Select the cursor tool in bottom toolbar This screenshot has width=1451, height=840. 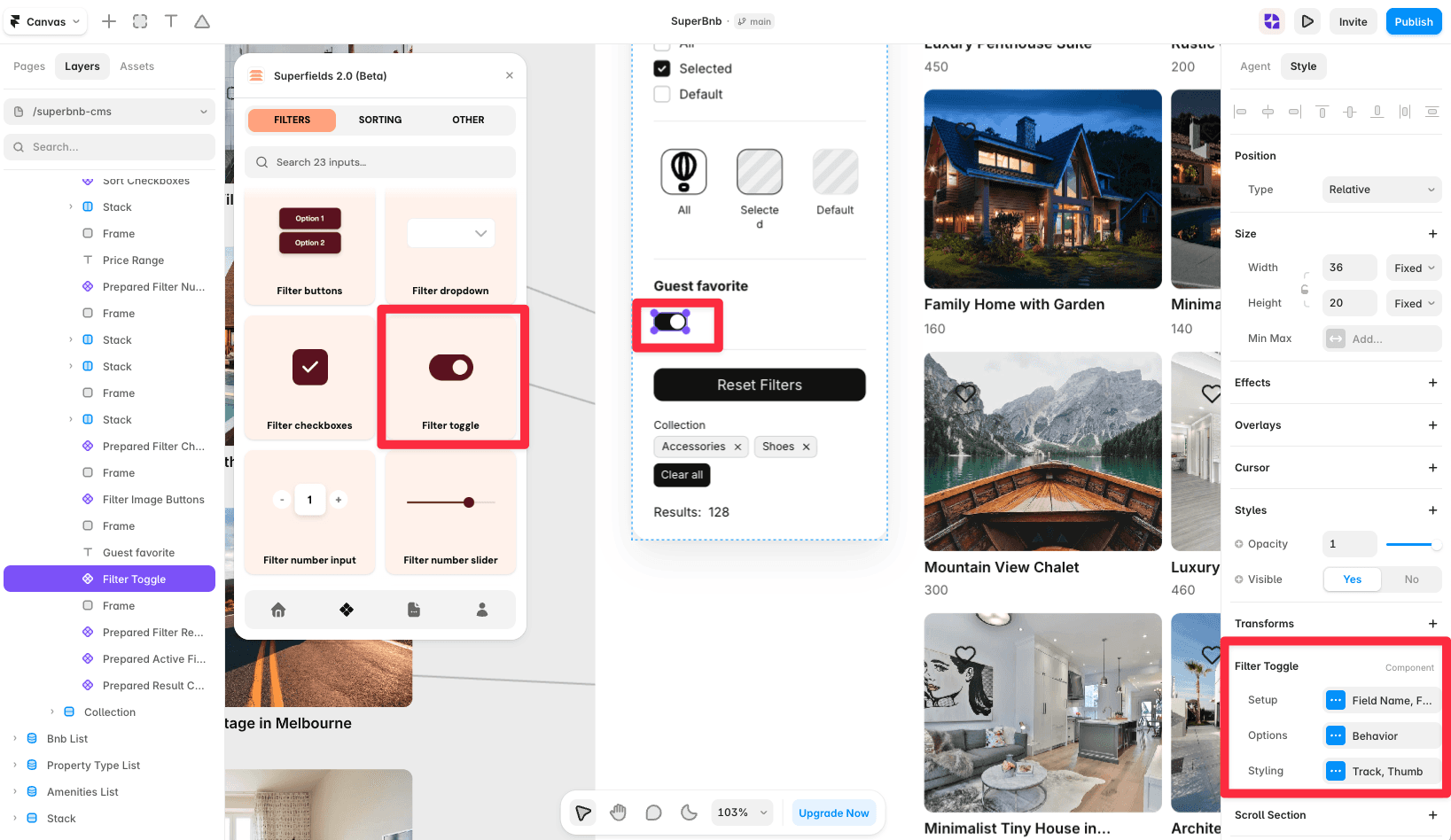583,813
